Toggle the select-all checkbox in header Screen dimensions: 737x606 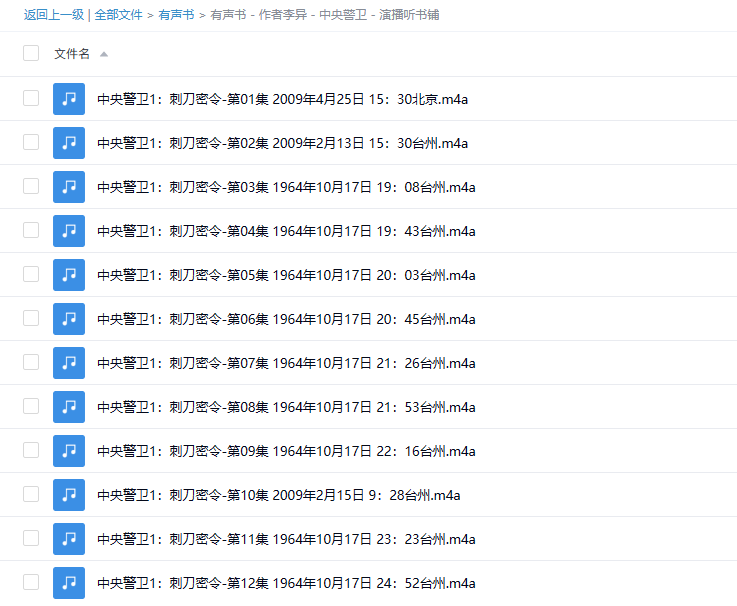[31, 53]
